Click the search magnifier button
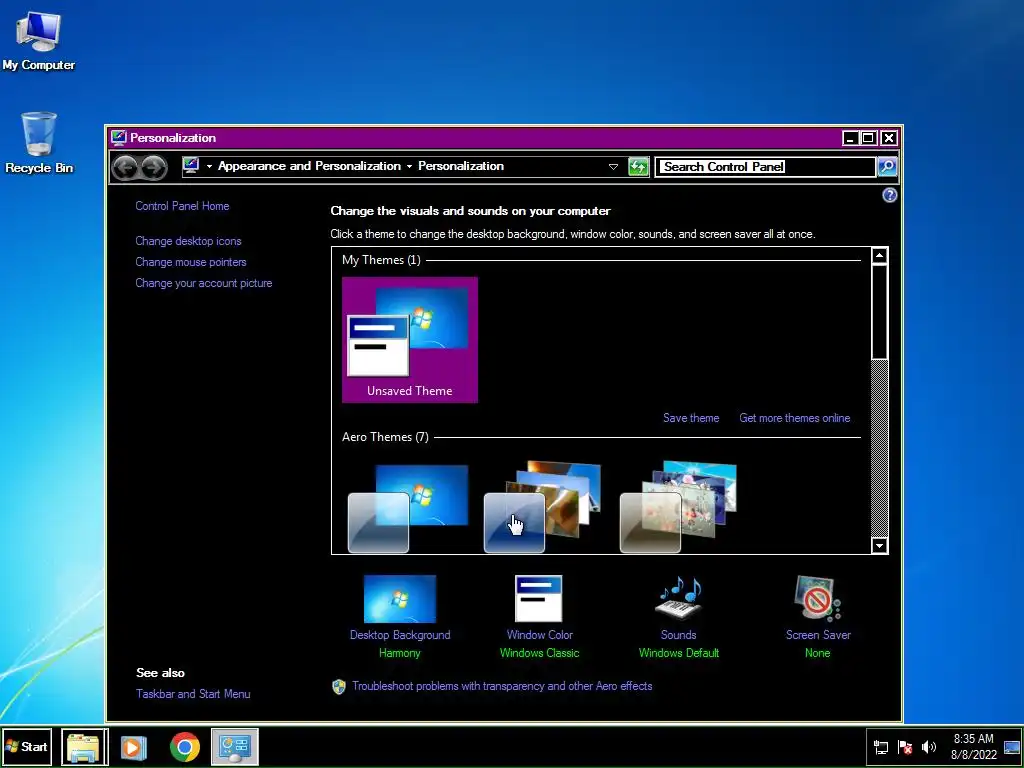Image resolution: width=1024 pixels, height=768 pixels. 887,167
